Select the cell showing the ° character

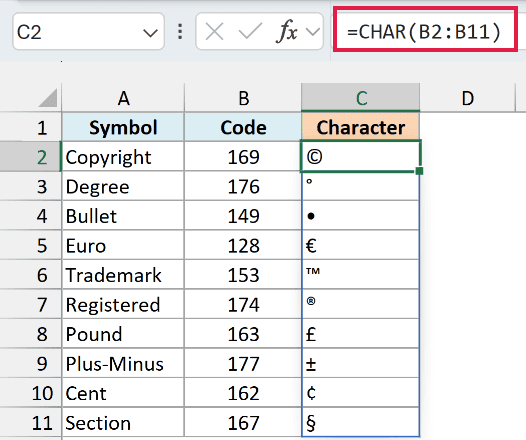[x=361, y=186]
